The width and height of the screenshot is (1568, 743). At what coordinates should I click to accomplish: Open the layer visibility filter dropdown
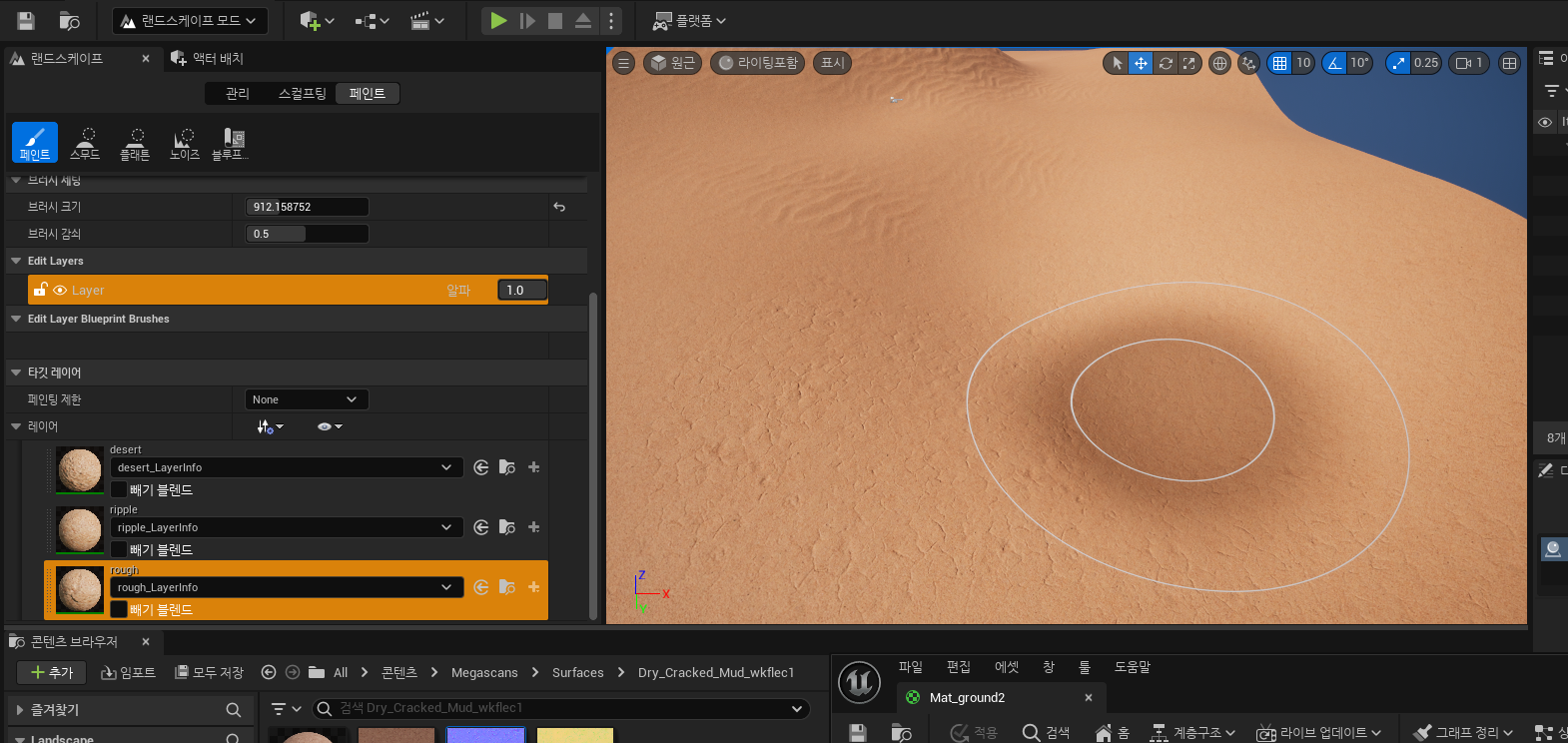coord(330,426)
